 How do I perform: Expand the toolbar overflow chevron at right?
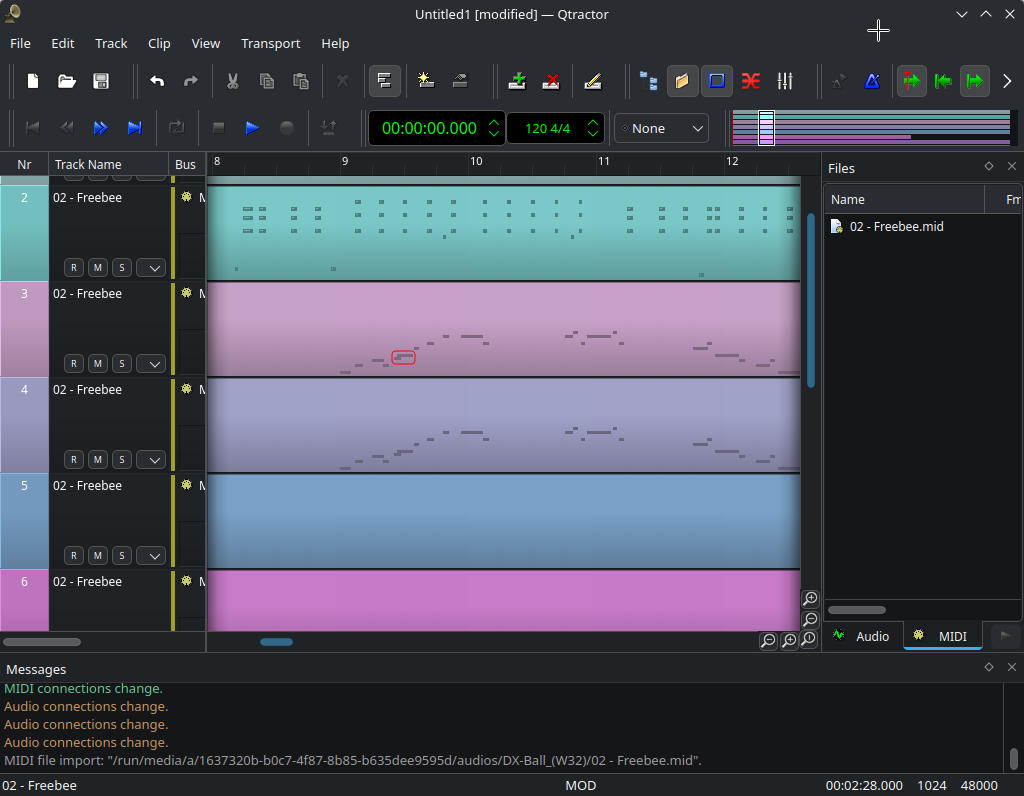(1007, 81)
